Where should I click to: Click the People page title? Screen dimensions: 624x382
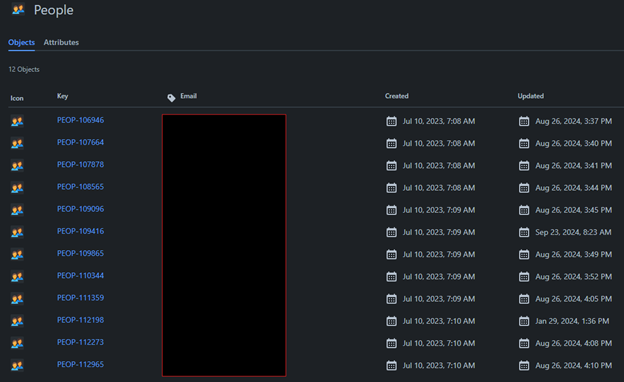coord(53,10)
